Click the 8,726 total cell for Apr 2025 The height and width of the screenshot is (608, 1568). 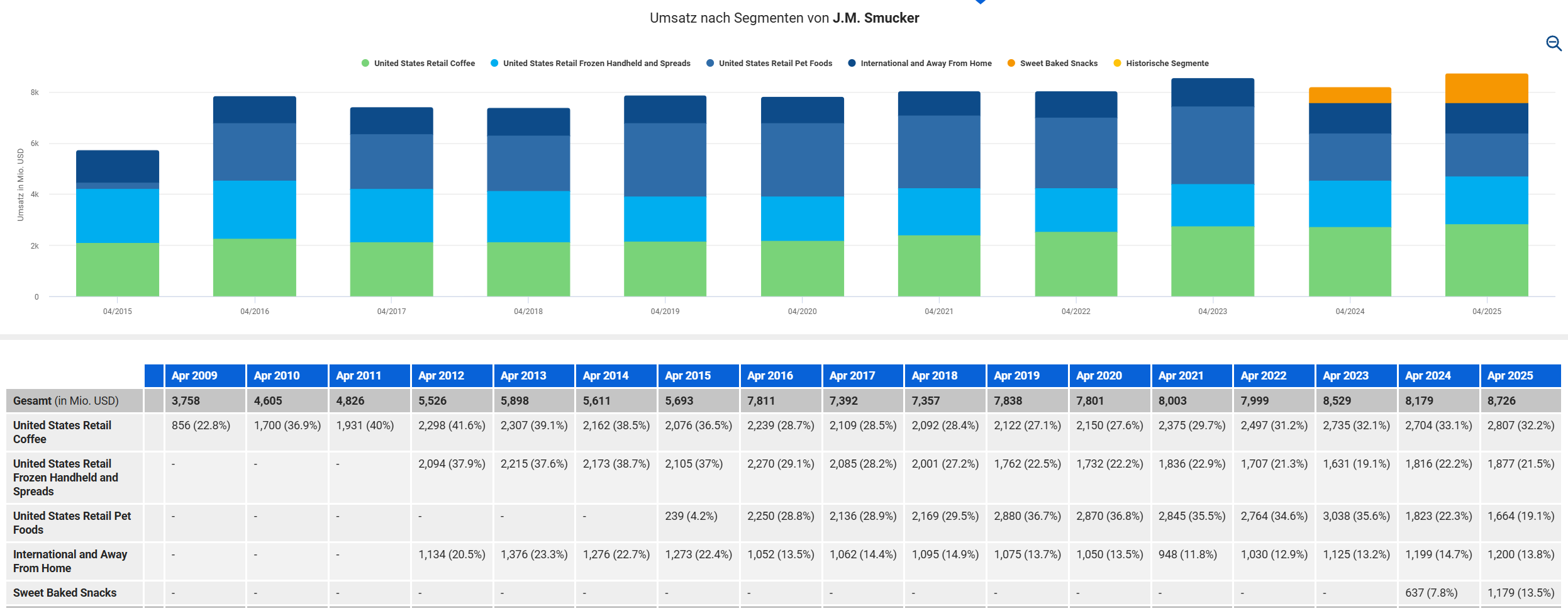[x=1501, y=401]
